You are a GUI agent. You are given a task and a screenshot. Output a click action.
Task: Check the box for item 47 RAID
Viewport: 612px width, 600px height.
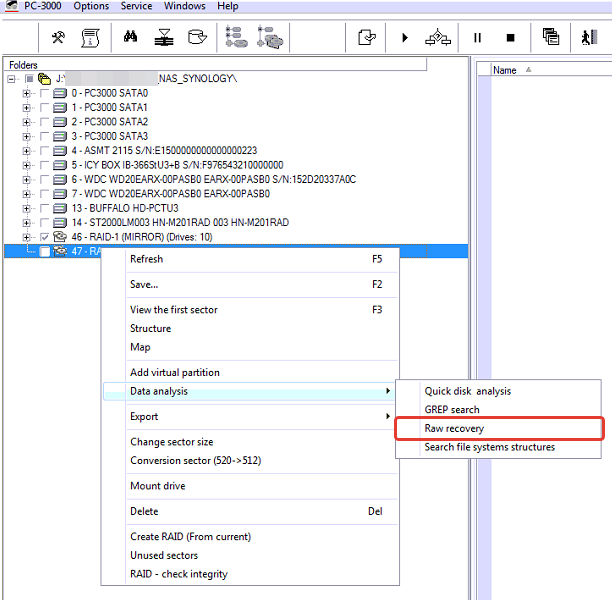coord(45,251)
